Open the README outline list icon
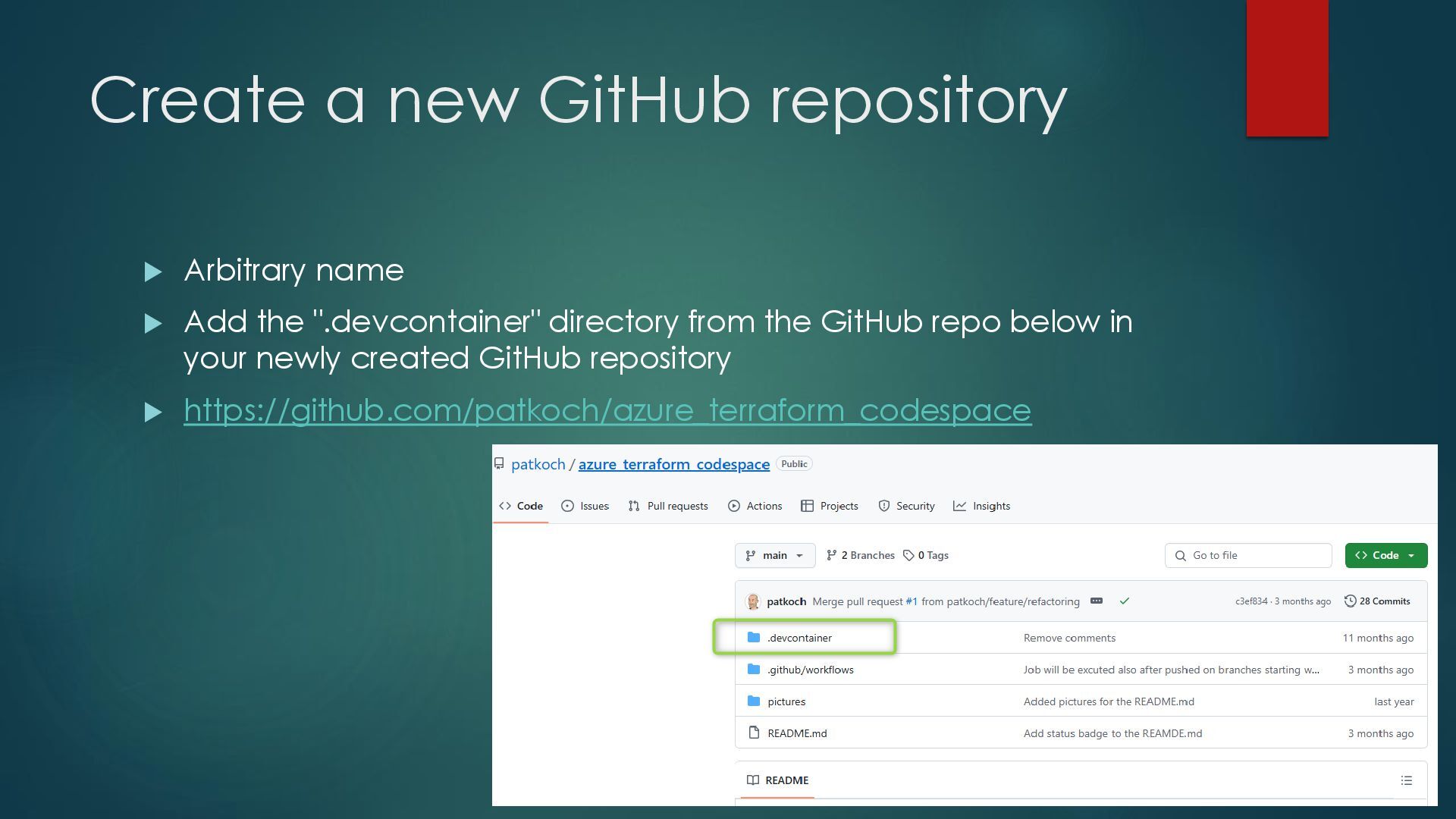This screenshot has width=1456, height=819. coord(1406,780)
